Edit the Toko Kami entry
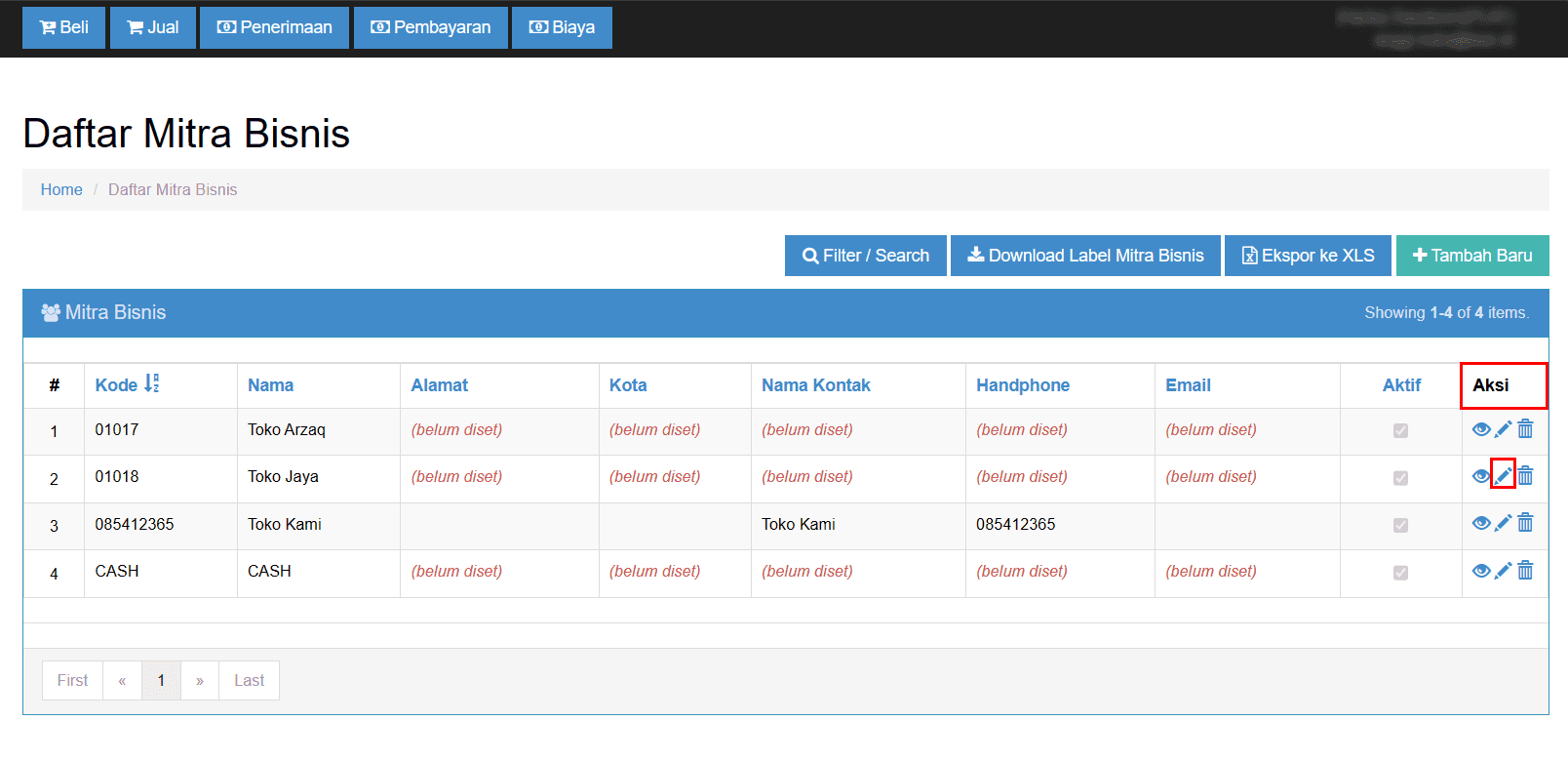The image size is (1568, 761). 1504,523
